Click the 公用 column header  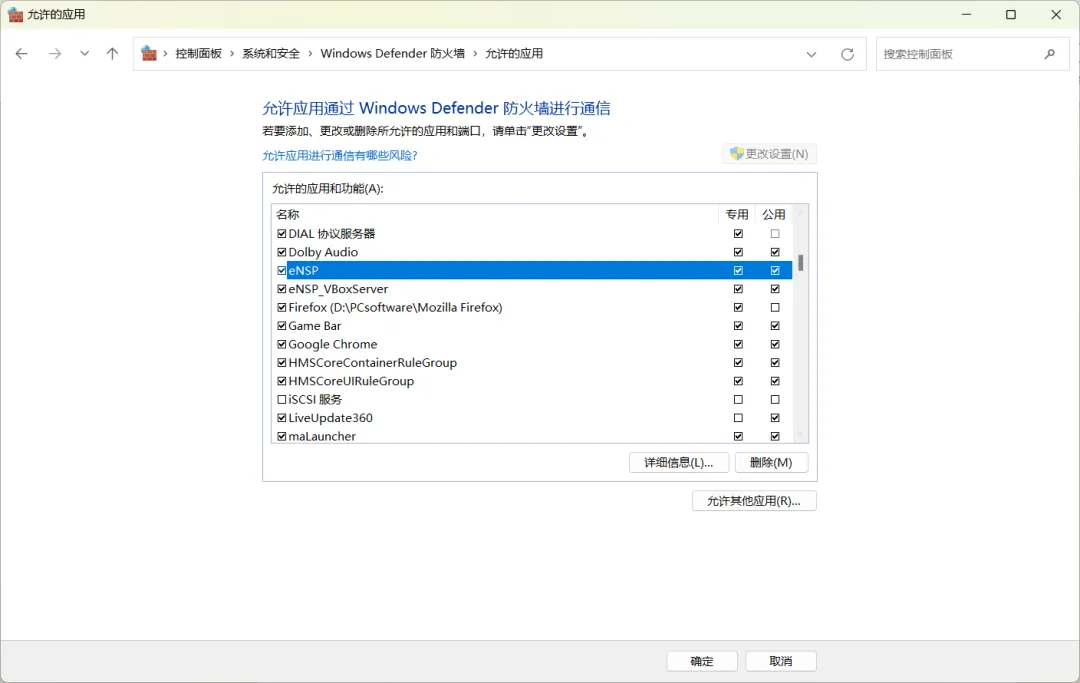coord(774,215)
